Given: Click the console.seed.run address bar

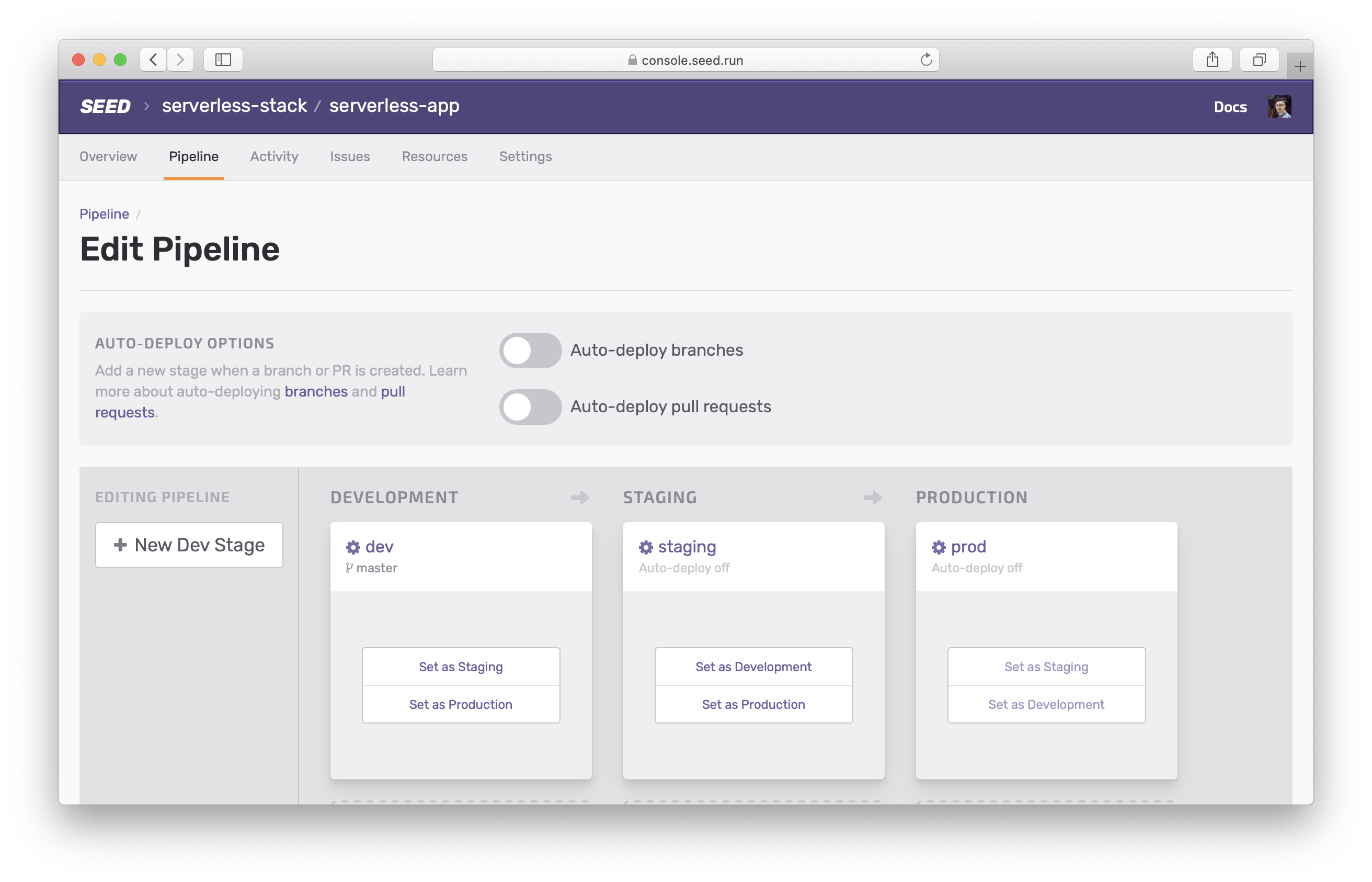Looking at the screenshot, I should [685, 60].
